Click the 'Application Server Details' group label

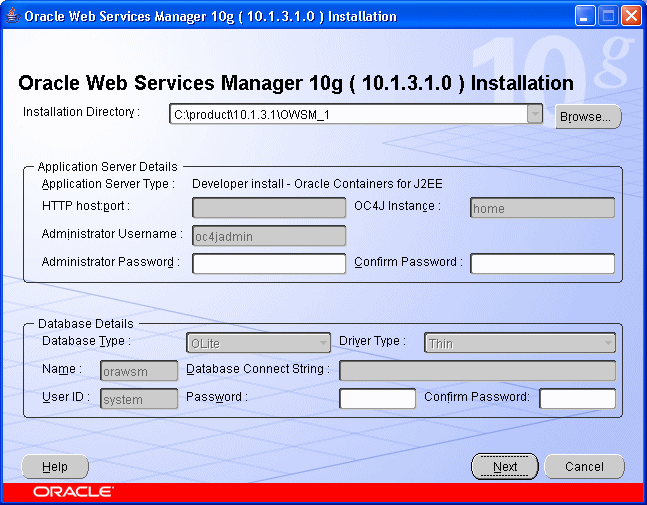tap(107, 167)
